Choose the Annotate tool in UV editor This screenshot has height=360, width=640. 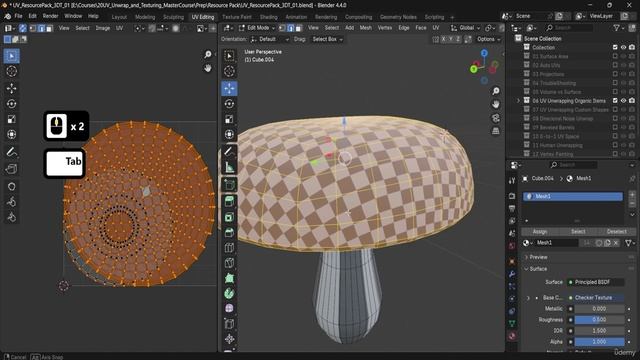pyautogui.click(x=11, y=152)
